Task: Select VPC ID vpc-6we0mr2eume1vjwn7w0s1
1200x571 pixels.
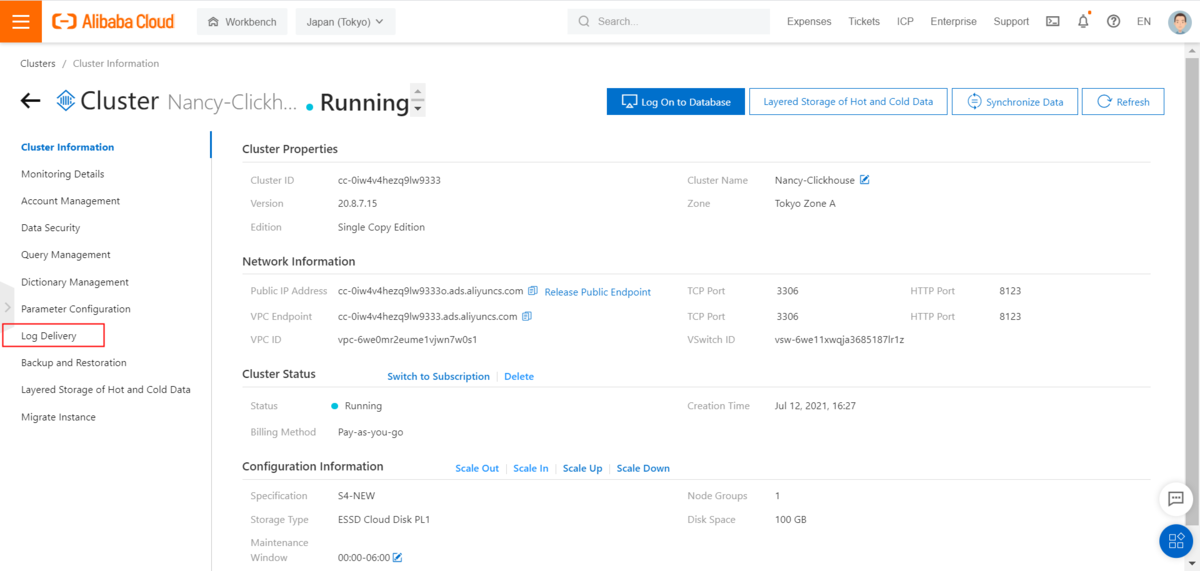Action: (408, 339)
